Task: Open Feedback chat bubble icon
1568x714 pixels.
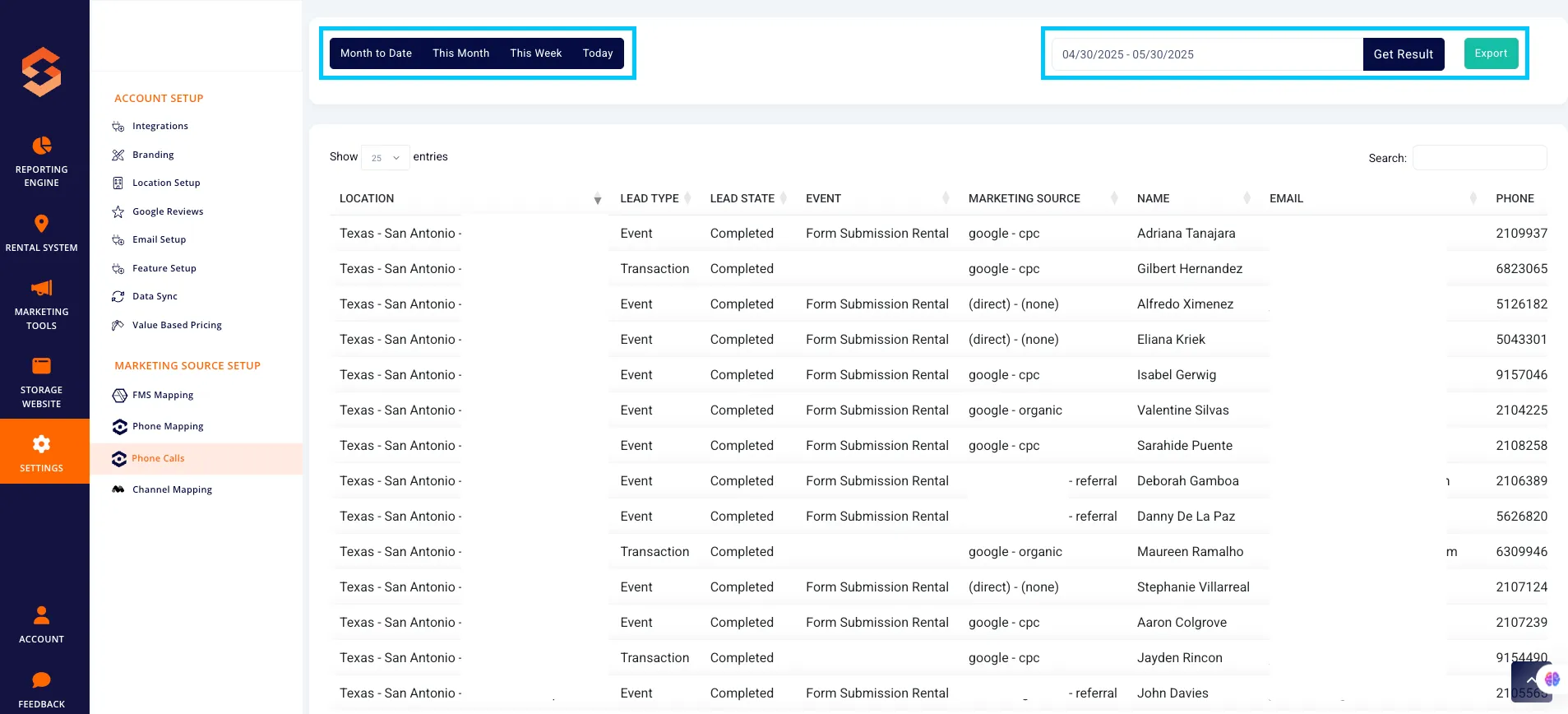Action: 42,680
